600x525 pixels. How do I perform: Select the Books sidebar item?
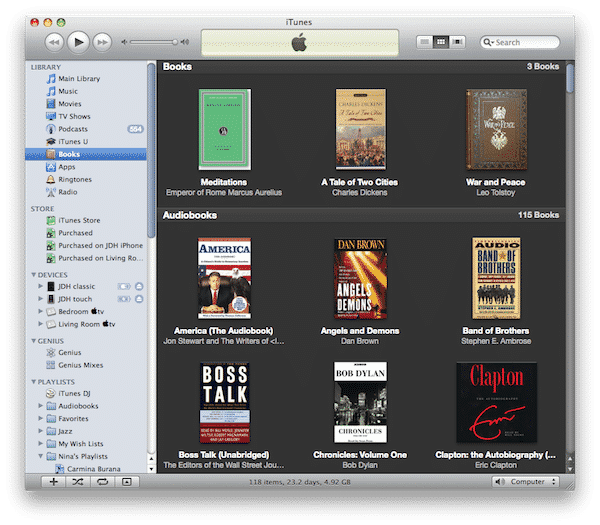pyautogui.click(x=86, y=154)
